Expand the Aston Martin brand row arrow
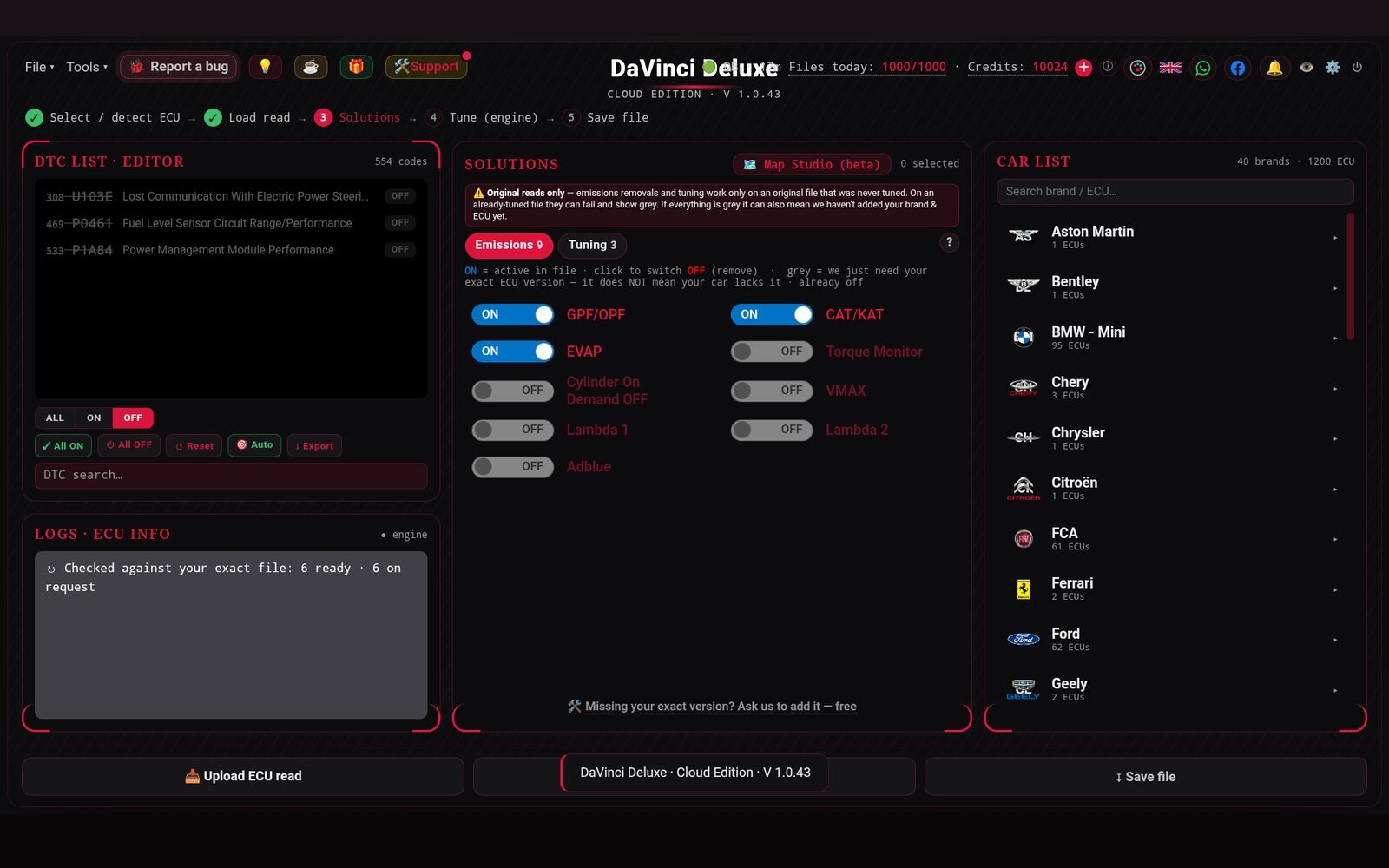 (x=1335, y=238)
